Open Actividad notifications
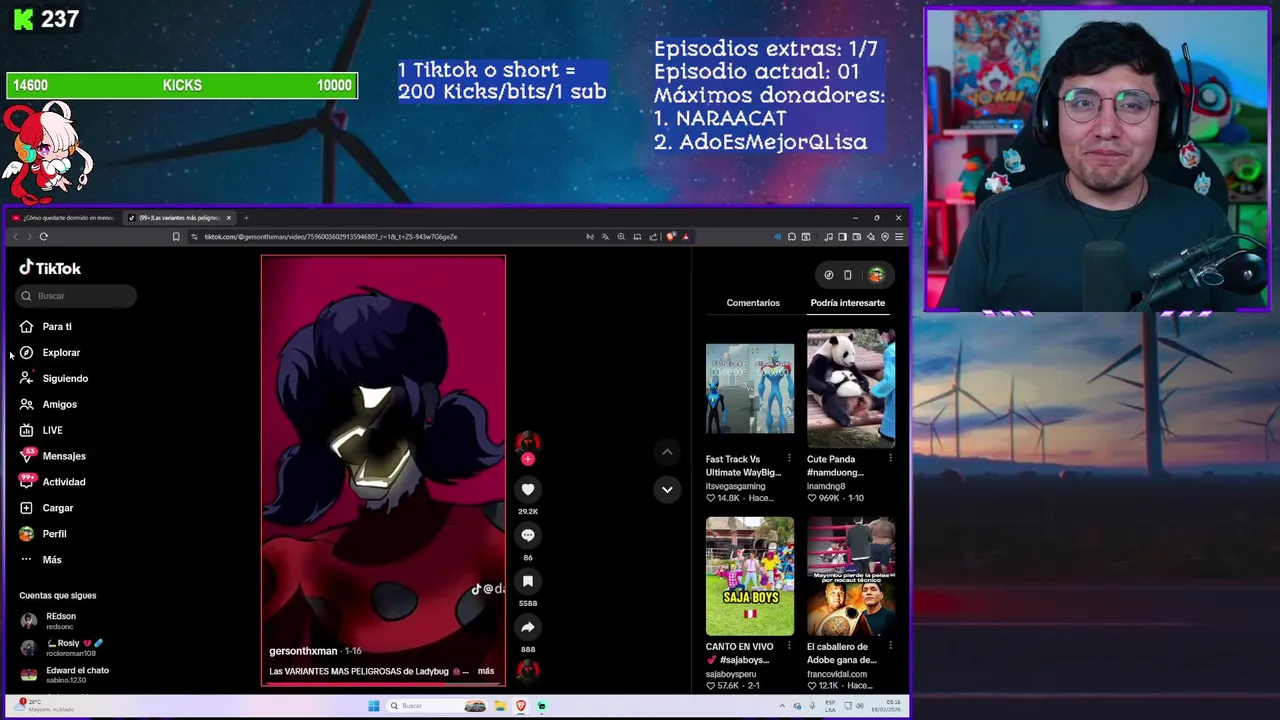 (x=52, y=482)
